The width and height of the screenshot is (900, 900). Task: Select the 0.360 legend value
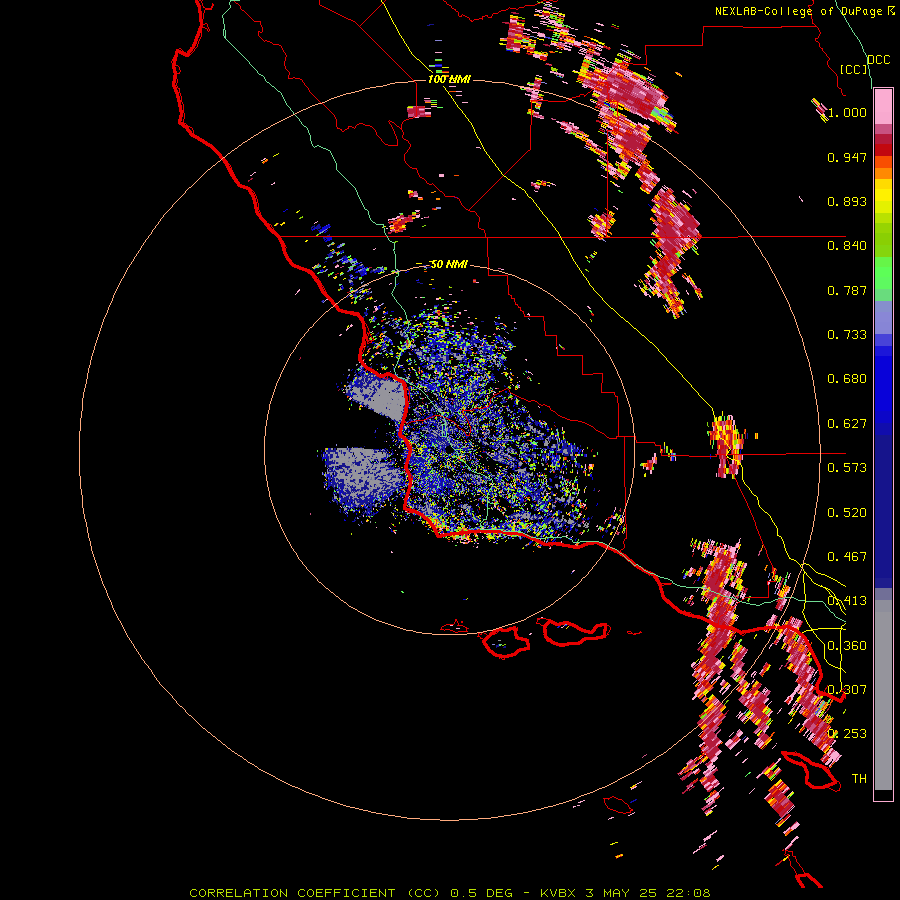click(x=847, y=646)
